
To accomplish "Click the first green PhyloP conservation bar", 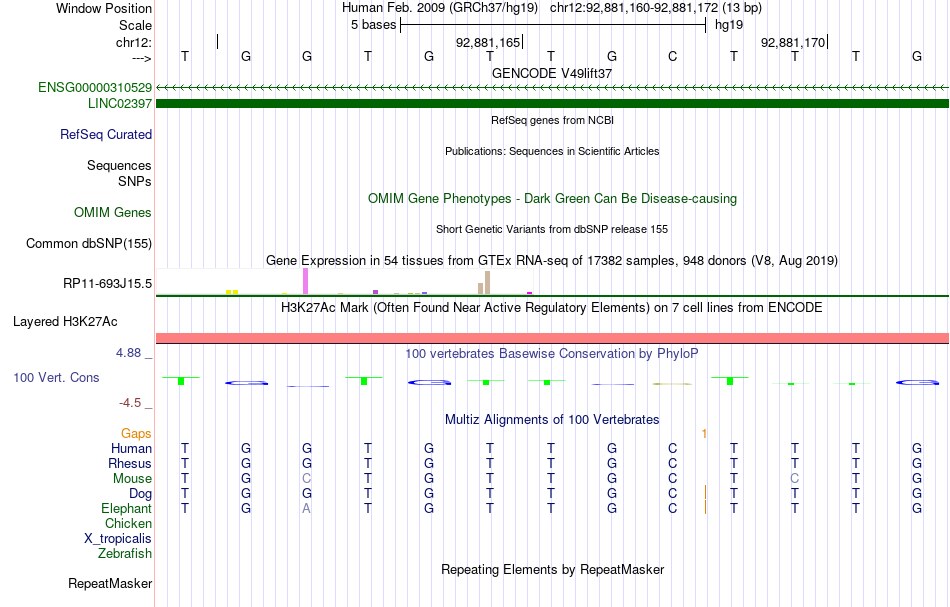I will pos(181,380).
